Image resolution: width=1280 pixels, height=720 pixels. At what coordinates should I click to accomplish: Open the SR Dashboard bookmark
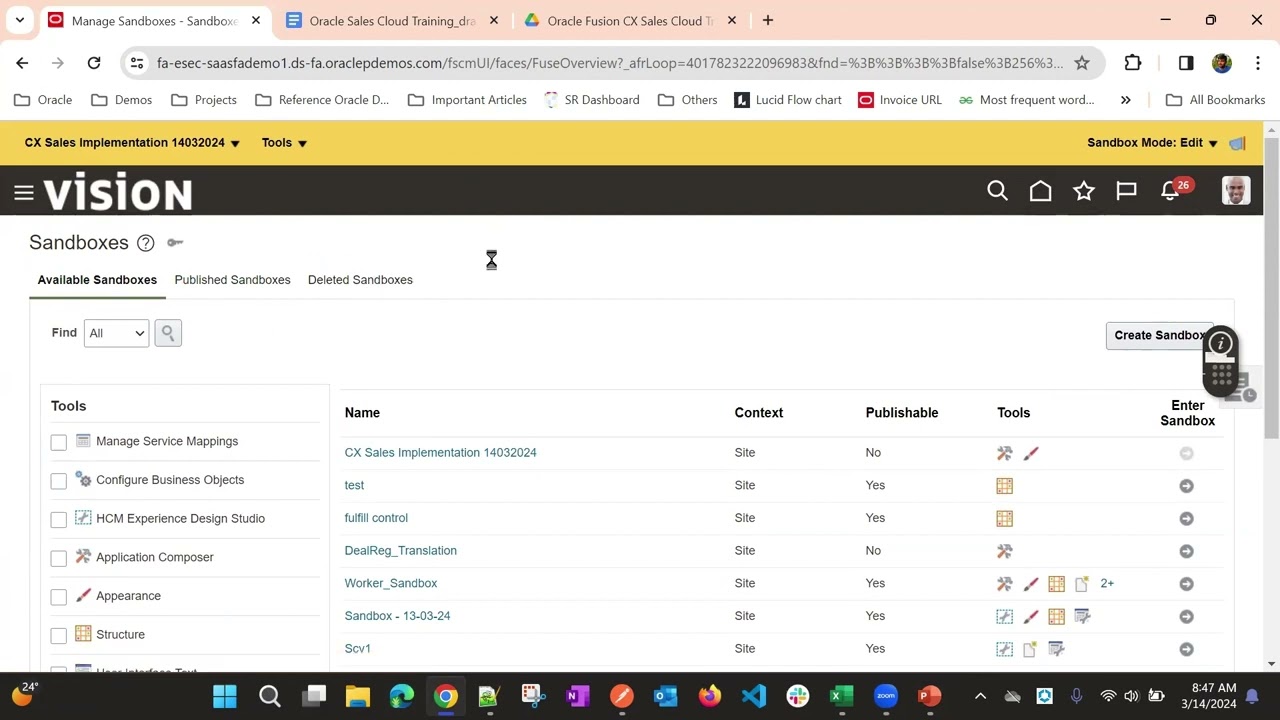click(x=591, y=100)
